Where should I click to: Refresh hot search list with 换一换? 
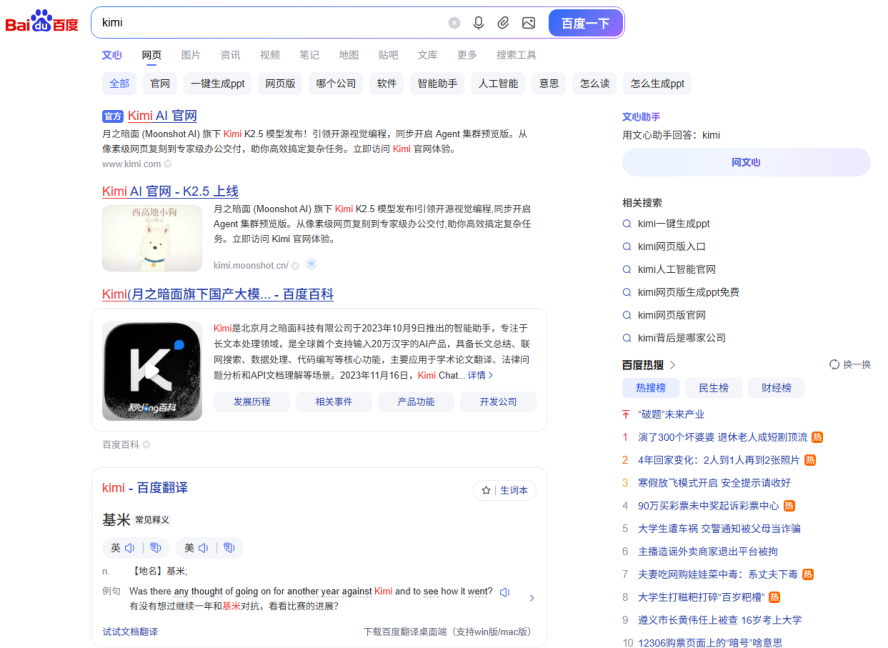[x=849, y=365]
